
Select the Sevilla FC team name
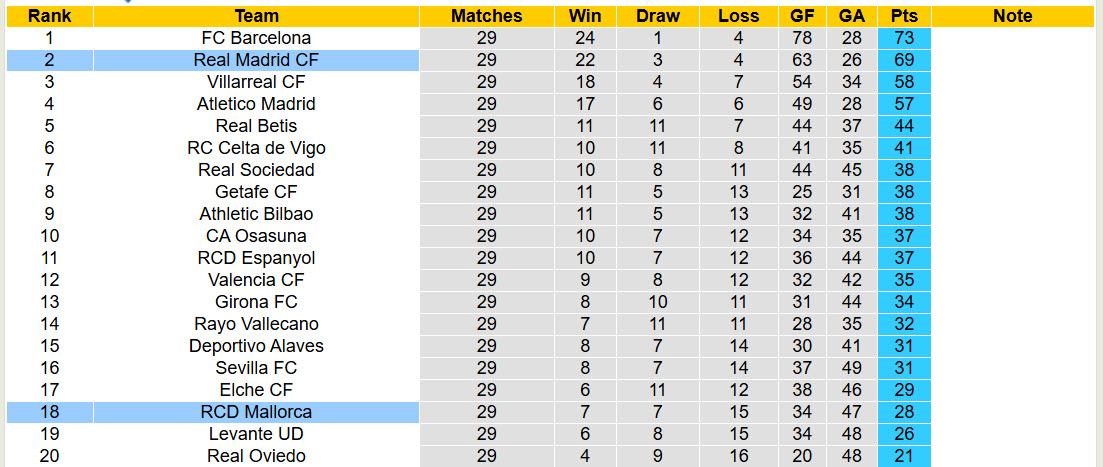256,368
